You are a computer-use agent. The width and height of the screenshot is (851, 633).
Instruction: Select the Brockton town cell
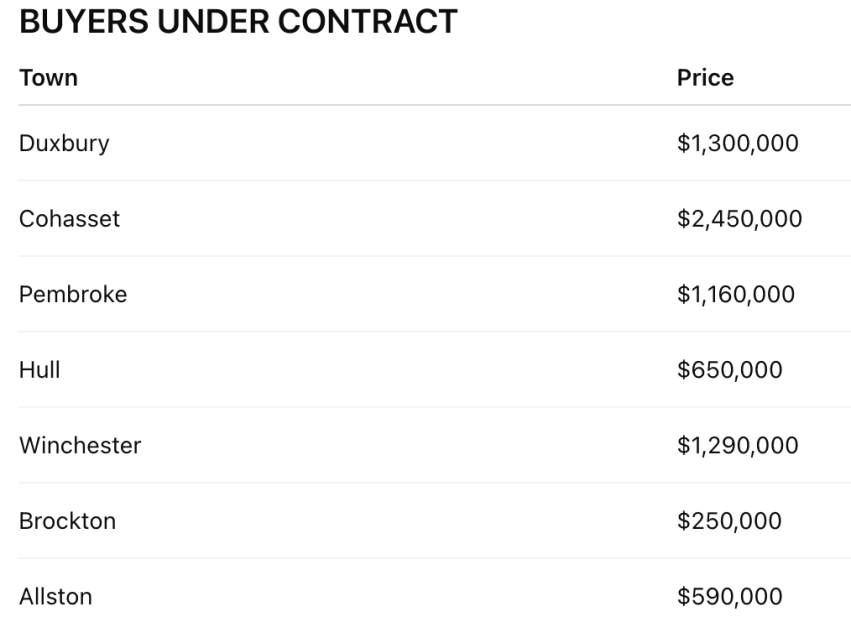point(67,521)
